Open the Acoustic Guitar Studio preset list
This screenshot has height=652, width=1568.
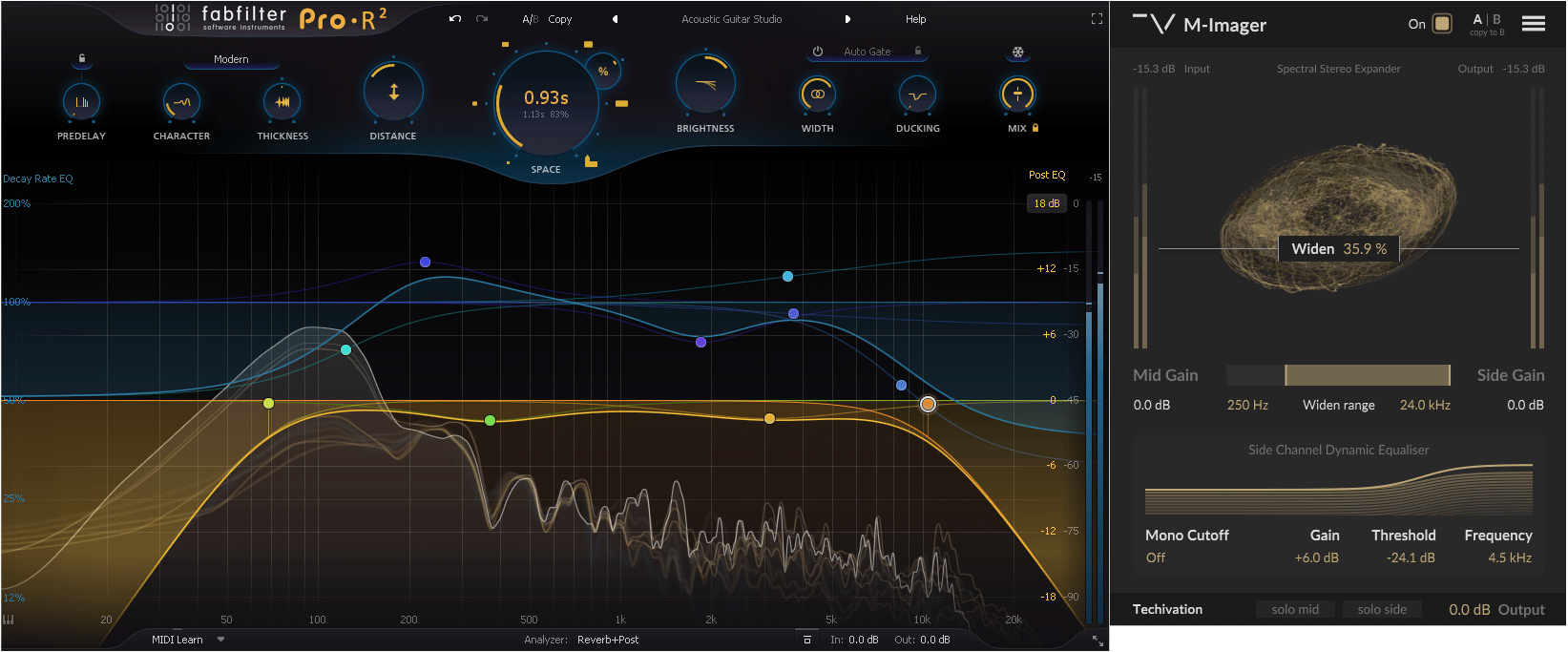[x=732, y=19]
